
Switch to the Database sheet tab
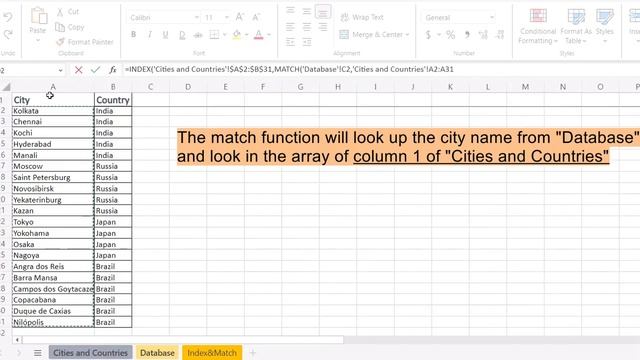157,353
